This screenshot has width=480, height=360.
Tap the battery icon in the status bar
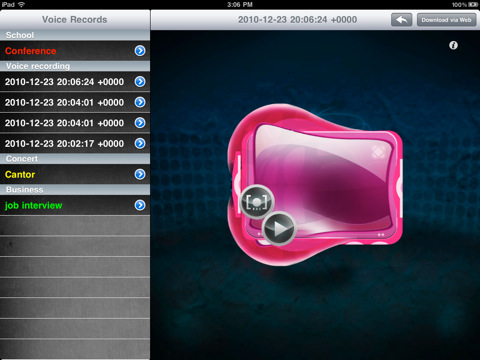pyautogui.click(x=473, y=5)
